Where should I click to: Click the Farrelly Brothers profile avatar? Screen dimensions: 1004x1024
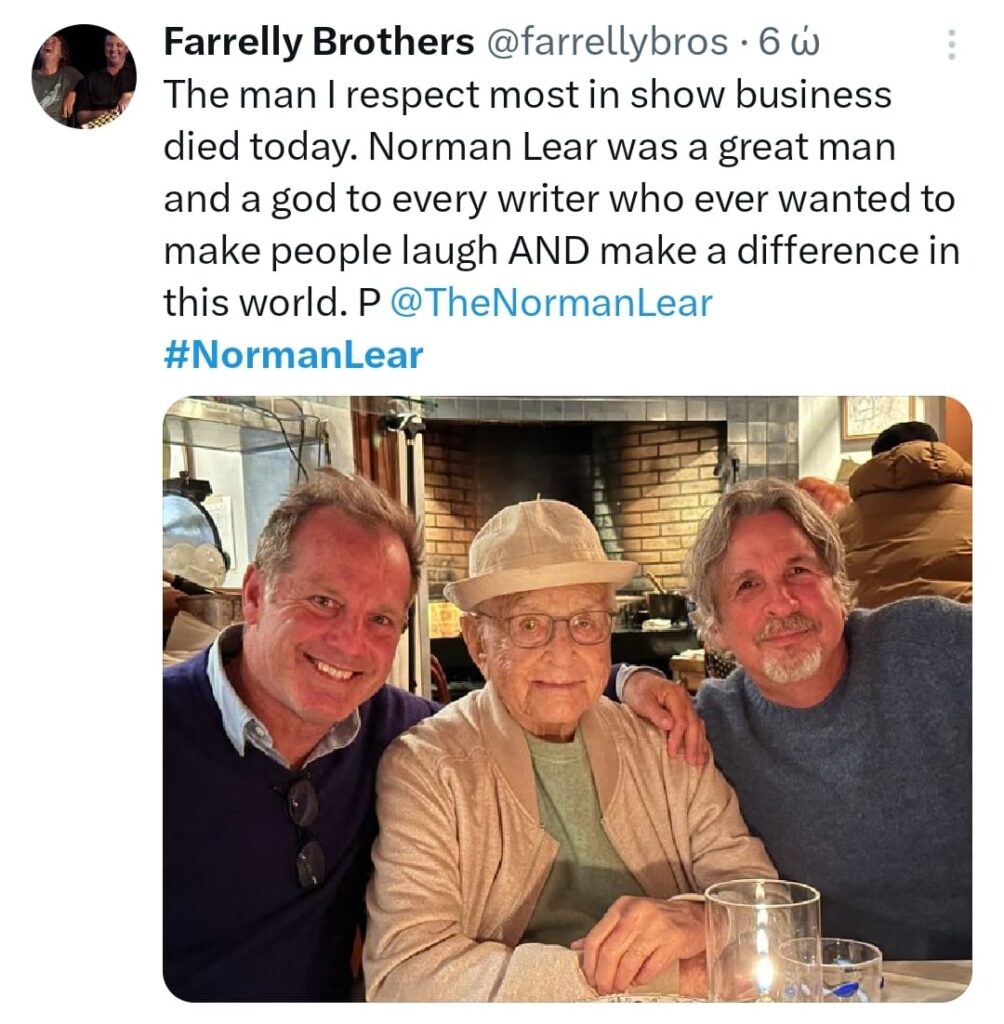coord(84,76)
